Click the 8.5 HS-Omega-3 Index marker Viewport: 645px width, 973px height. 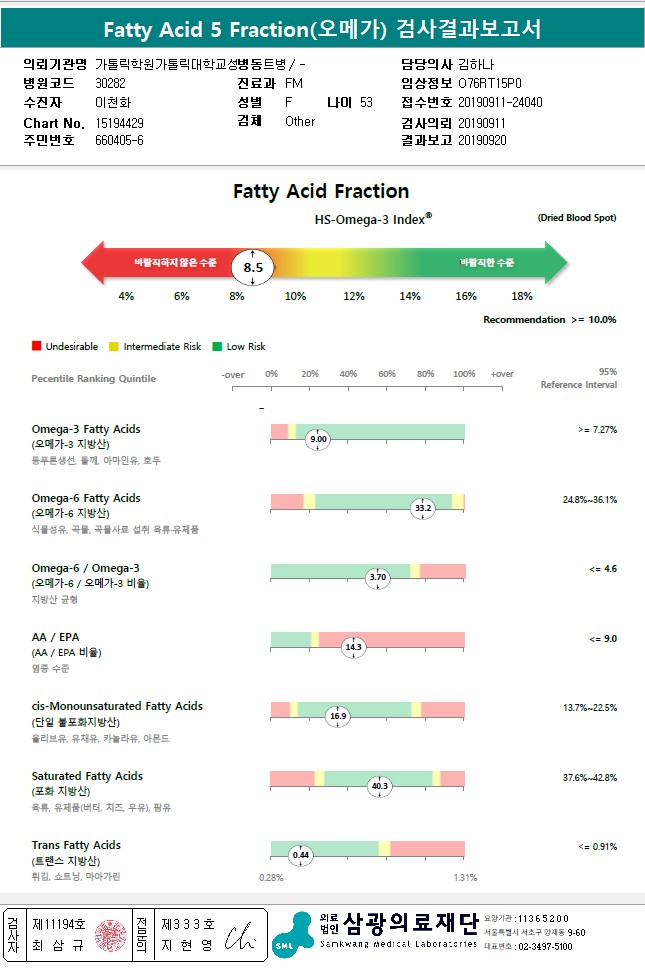point(253,267)
